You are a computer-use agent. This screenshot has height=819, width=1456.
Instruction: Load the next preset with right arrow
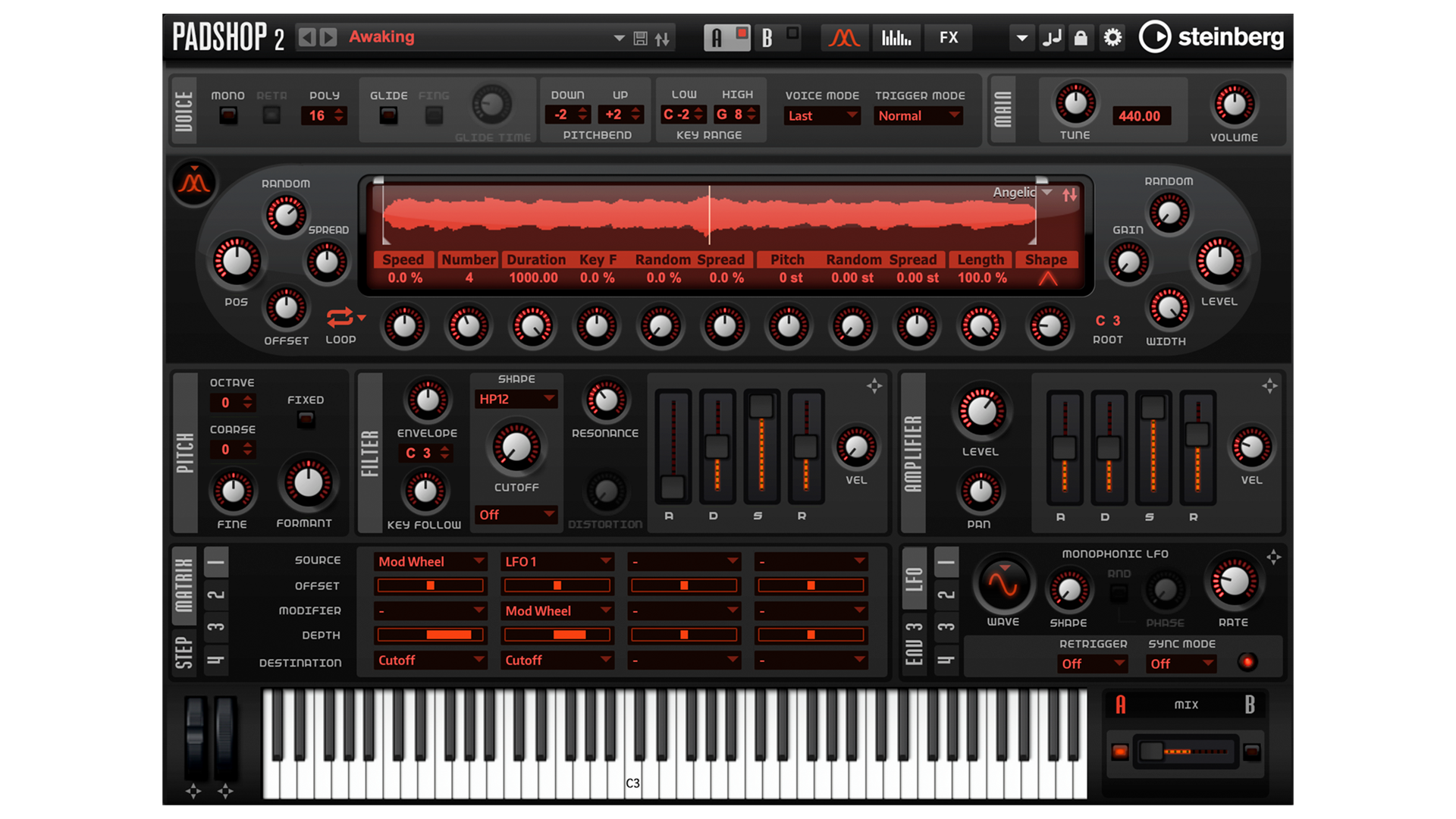[x=328, y=37]
